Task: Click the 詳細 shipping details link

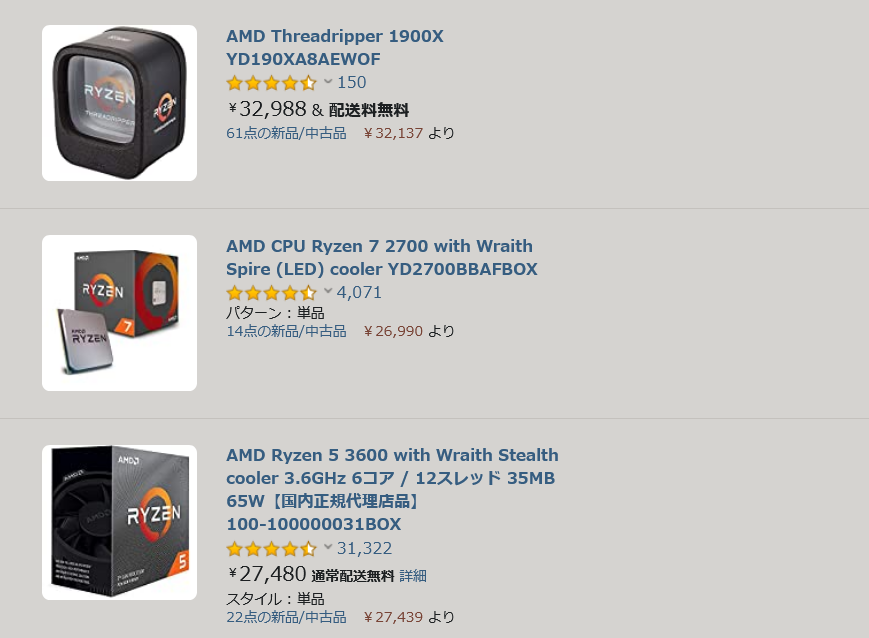Action: pyautogui.click(x=413, y=576)
